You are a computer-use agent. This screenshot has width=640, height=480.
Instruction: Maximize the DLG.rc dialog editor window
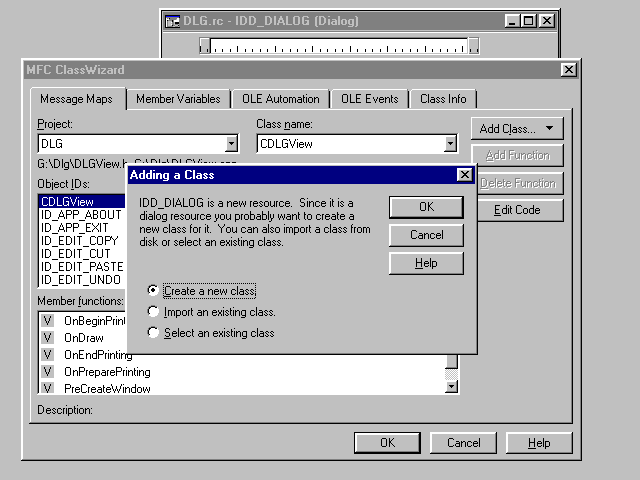[528, 20]
